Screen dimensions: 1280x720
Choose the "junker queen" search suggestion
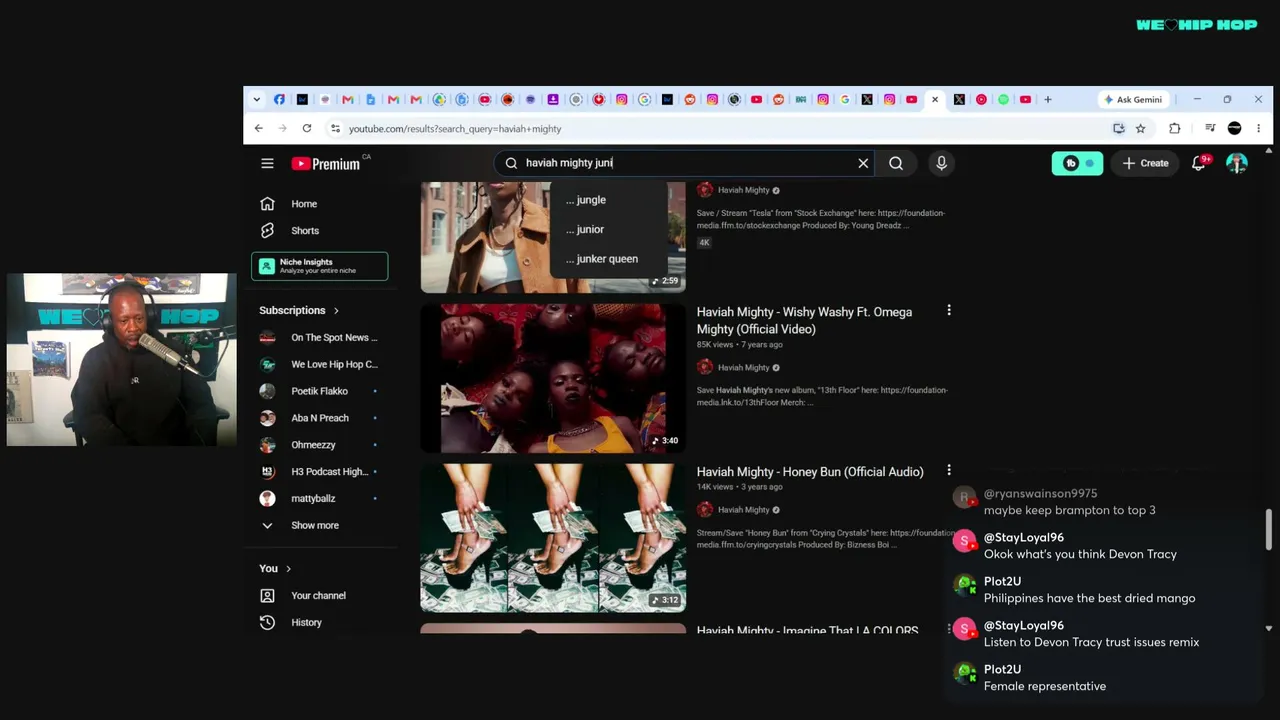pos(608,259)
